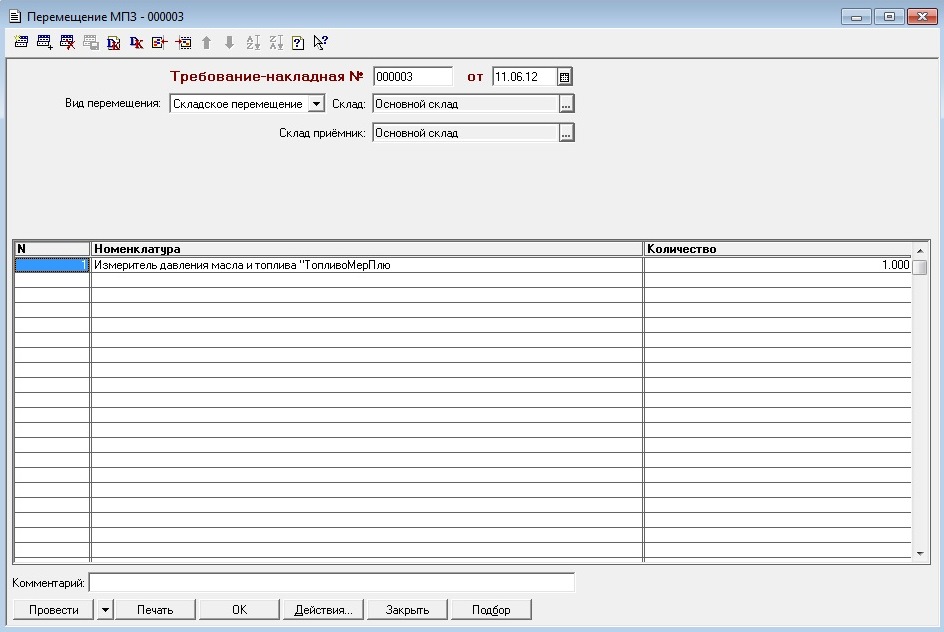Click the Подбор button
This screenshot has width=944, height=632.
coord(491,610)
